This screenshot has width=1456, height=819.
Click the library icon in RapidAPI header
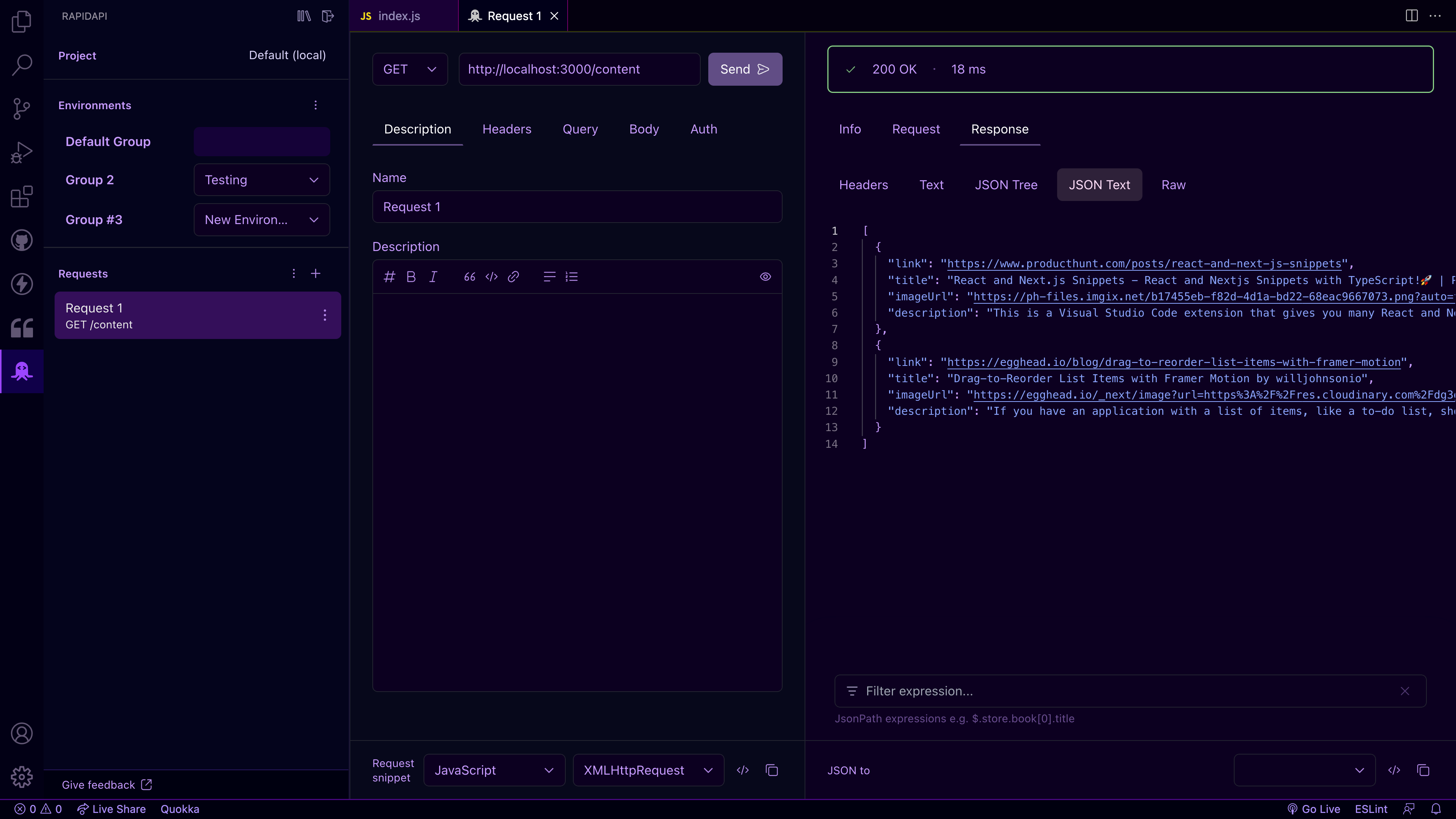(304, 16)
